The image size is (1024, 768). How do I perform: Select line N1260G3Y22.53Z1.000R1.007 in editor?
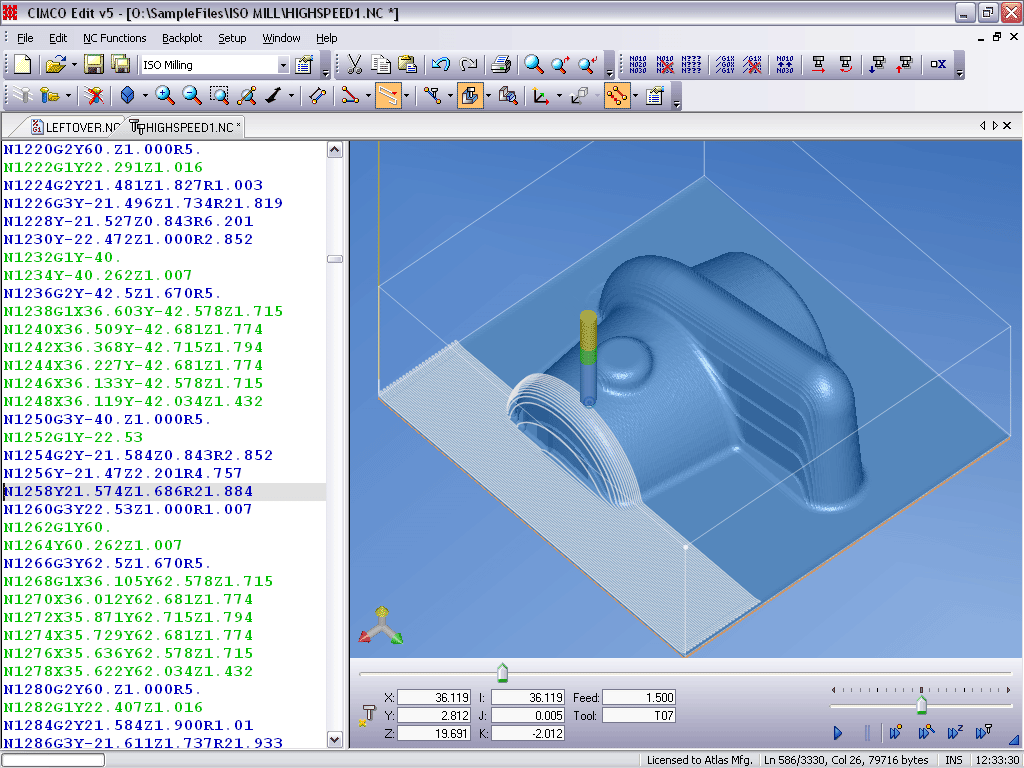(x=128, y=509)
